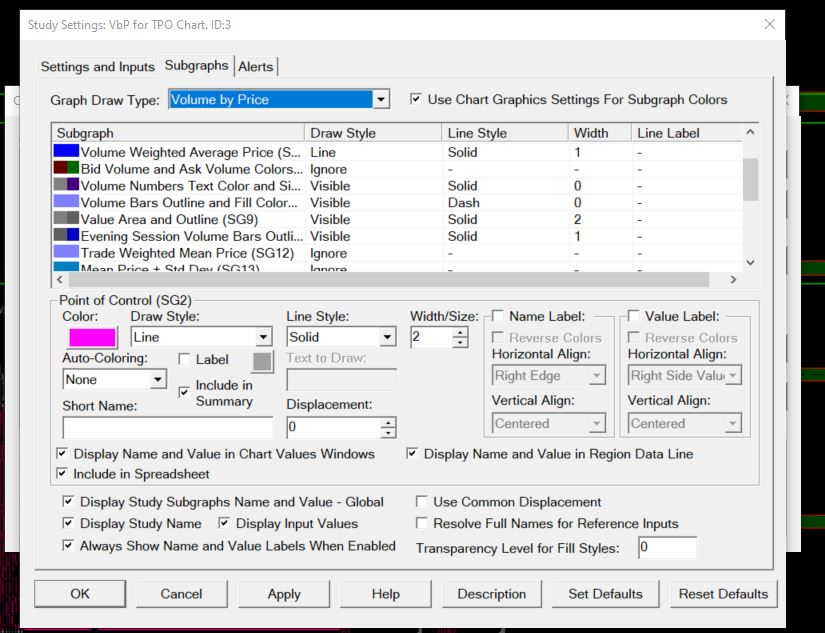
Task: Click the Subgraph column header
Action: pos(178,133)
